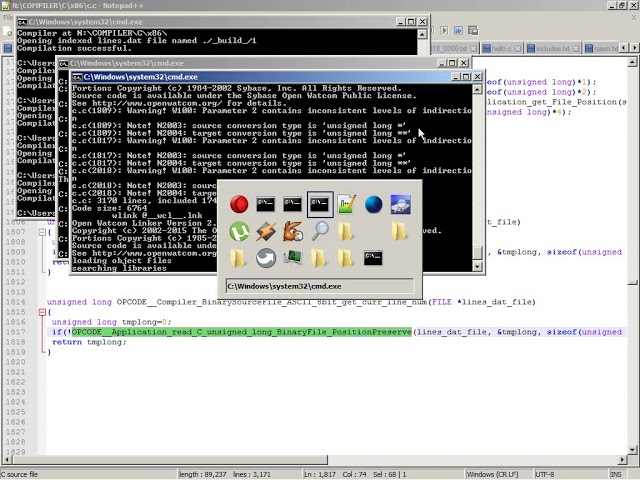The image size is (640, 480).
Task: Click the highlighted cmd icon in switcher
Action: tap(320, 204)
